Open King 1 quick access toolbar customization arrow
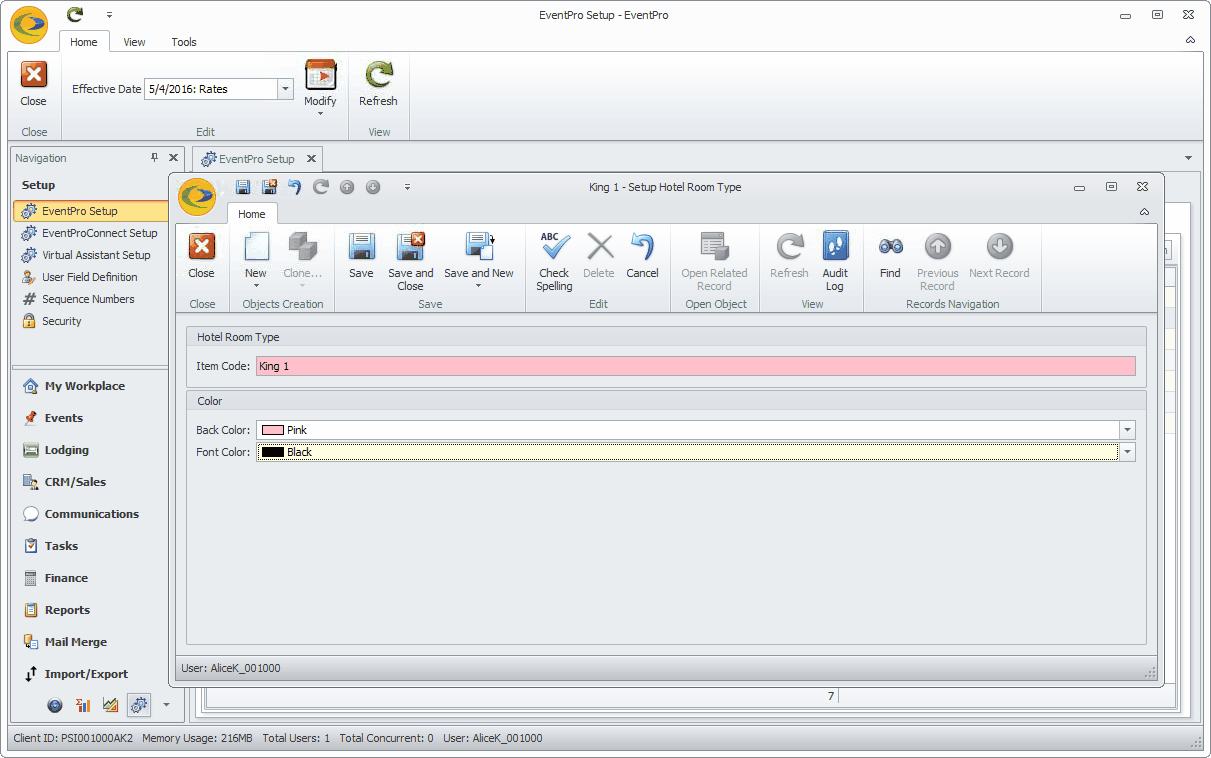Image resolution: width=1211 pixels, height=758 pixels. (407, 187)
